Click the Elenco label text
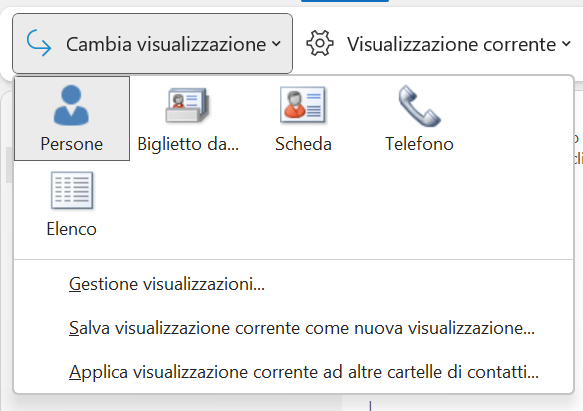 [x=71, y=229]
